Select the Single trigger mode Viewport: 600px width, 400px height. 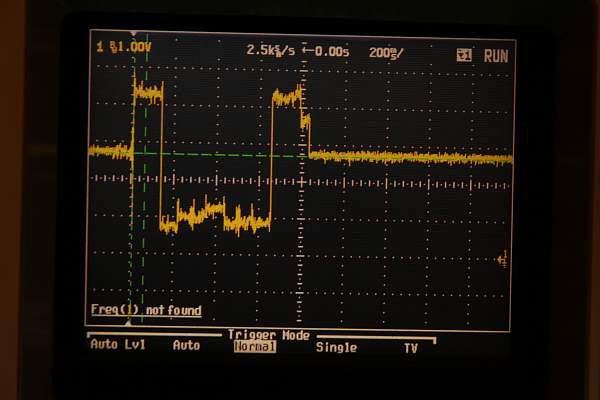[335, 347]
